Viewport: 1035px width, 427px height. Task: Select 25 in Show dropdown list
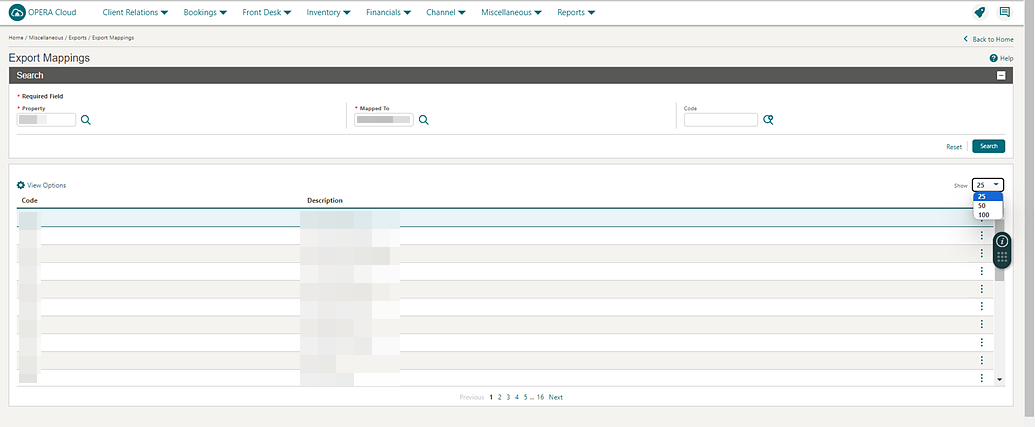click(x=987, y=197)
